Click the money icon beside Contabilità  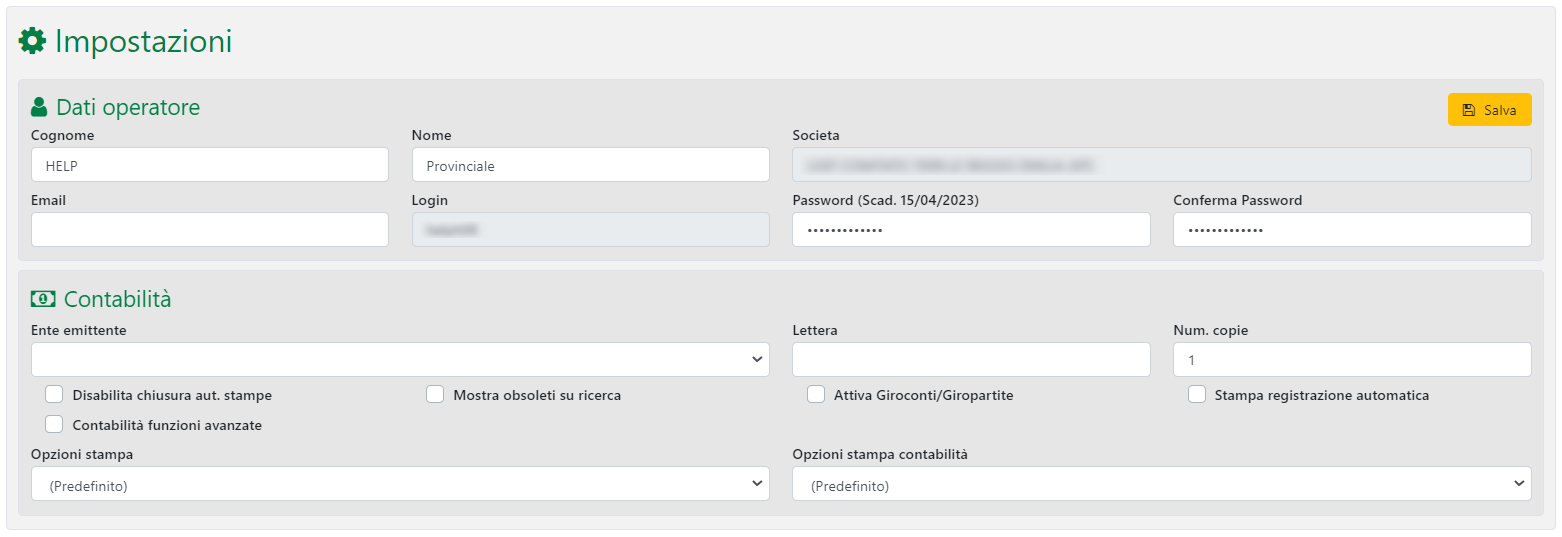pos(43,299)
